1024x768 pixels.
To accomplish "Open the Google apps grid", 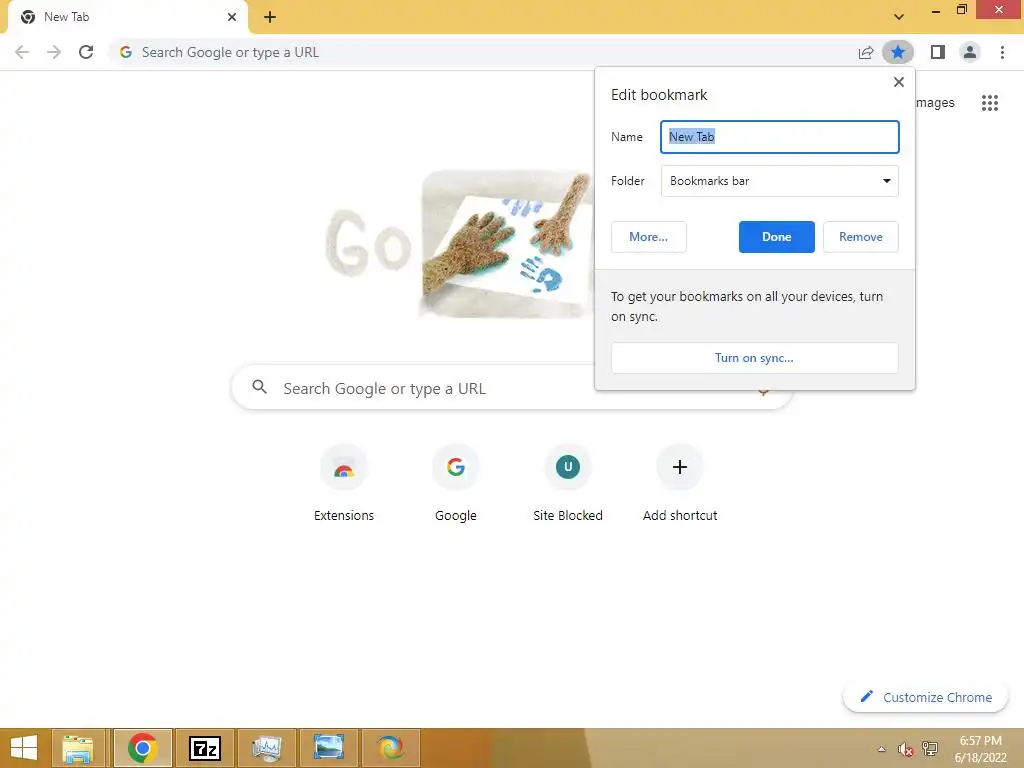I will (990, 103).
